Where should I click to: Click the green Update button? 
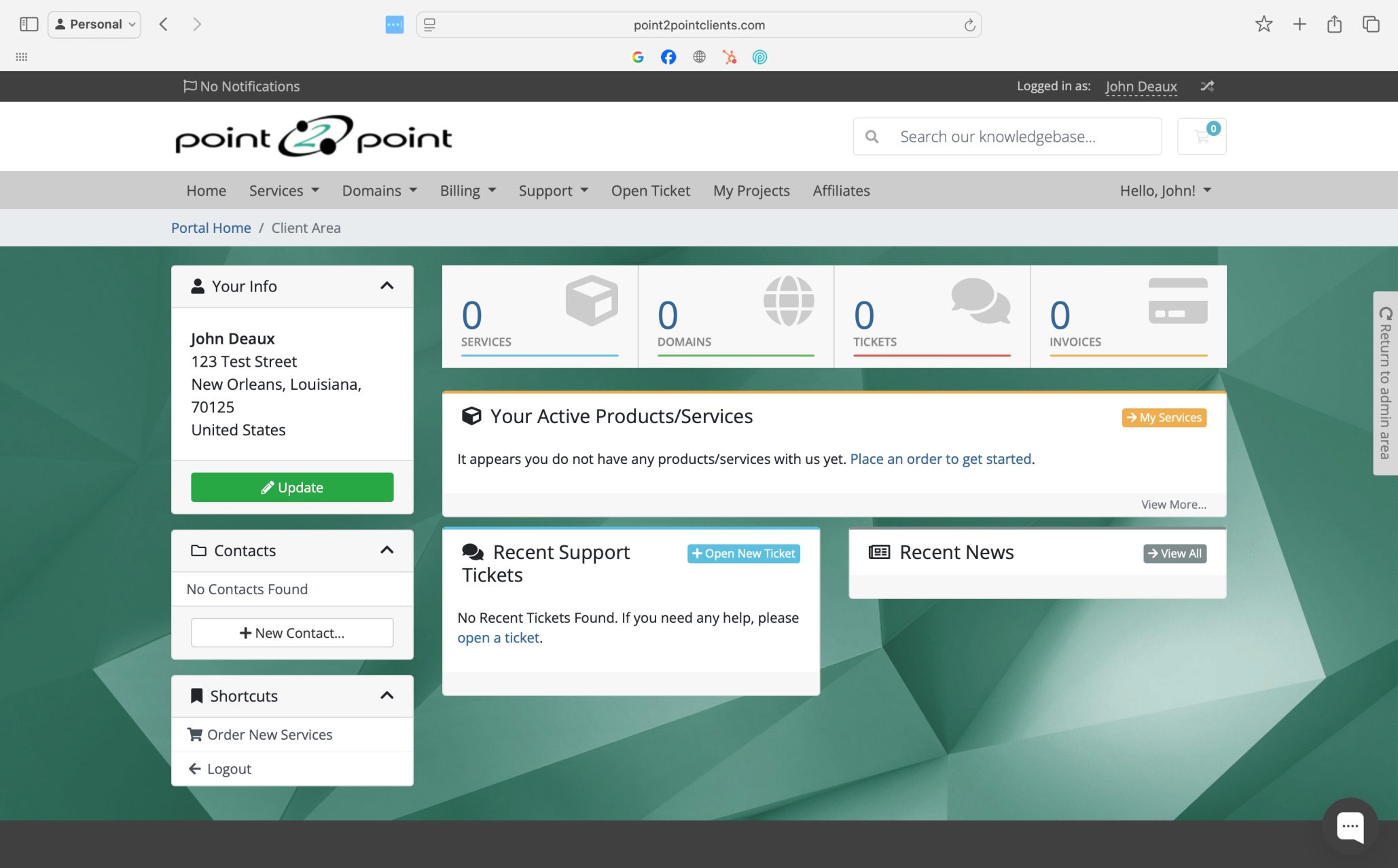[x=292, y=487]
